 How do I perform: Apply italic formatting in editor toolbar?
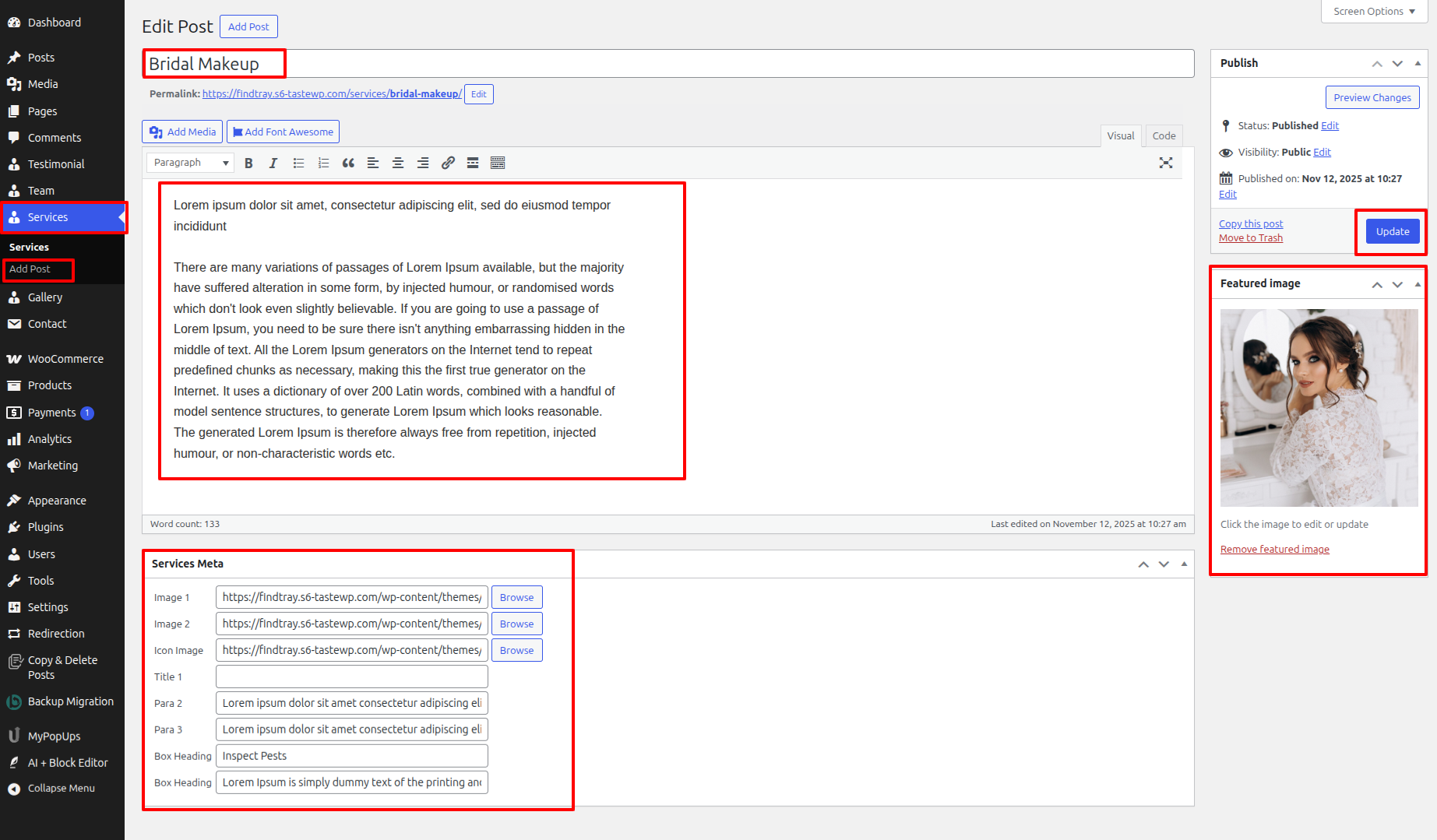coord(273,163)
